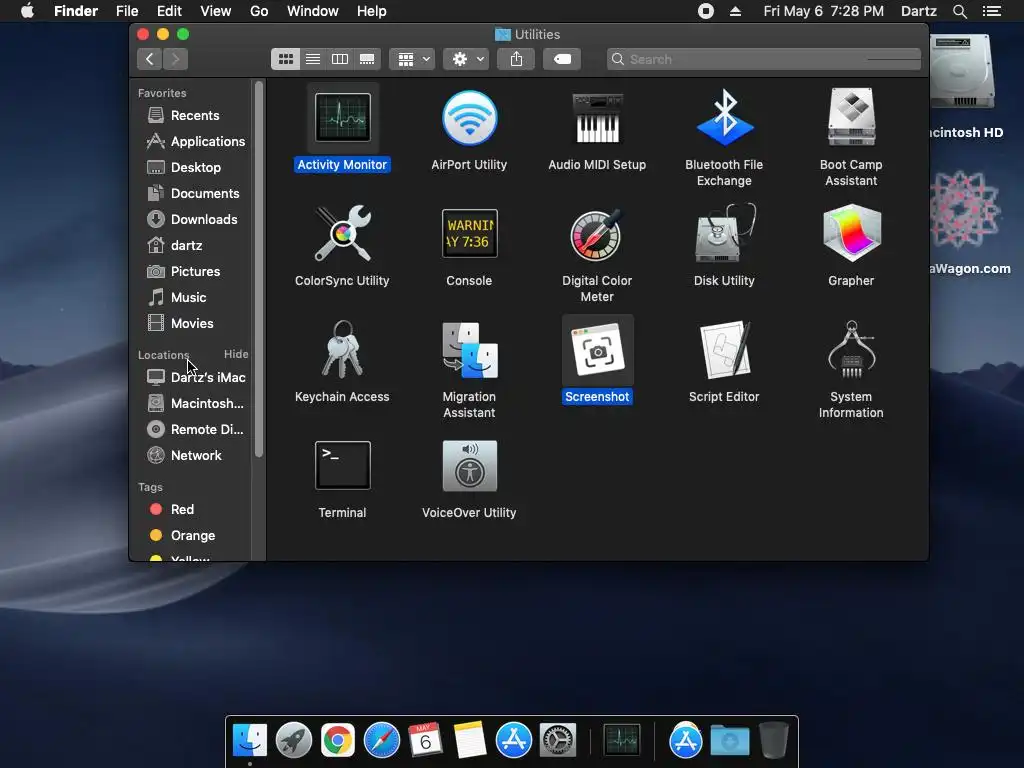Open the File menu
This screenshot has height=768, width=1024.
pyautogui.click(x=127, y=11)
